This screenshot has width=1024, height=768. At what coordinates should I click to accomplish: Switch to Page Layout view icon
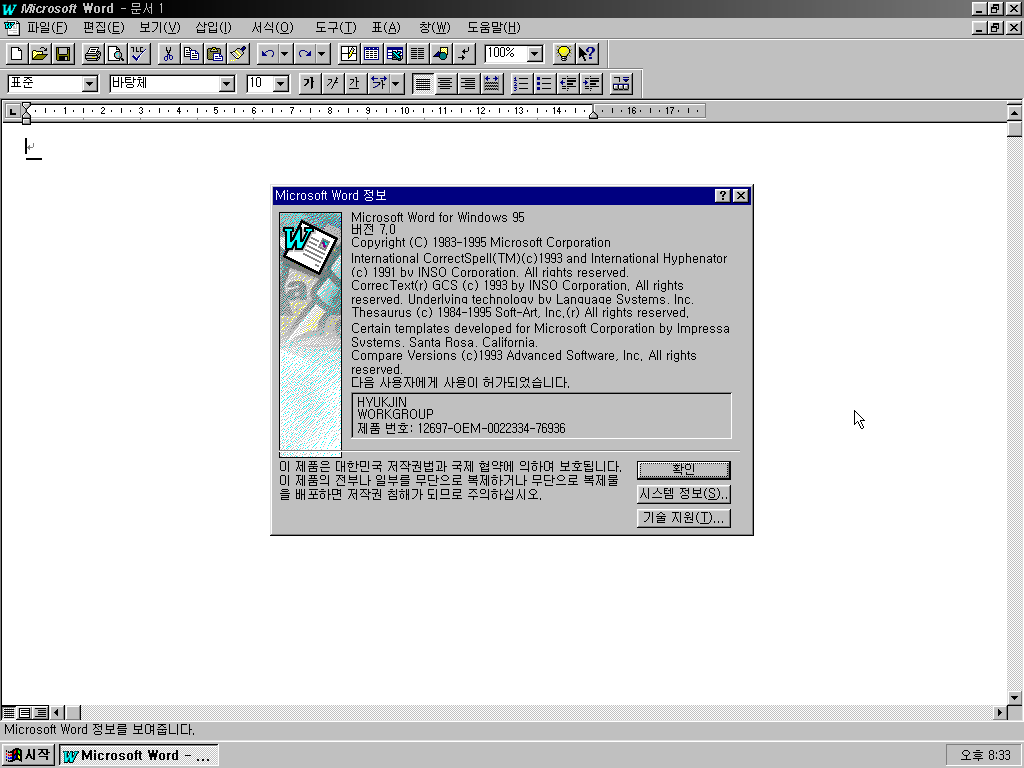pyautogui.click(x=24, y=712)
